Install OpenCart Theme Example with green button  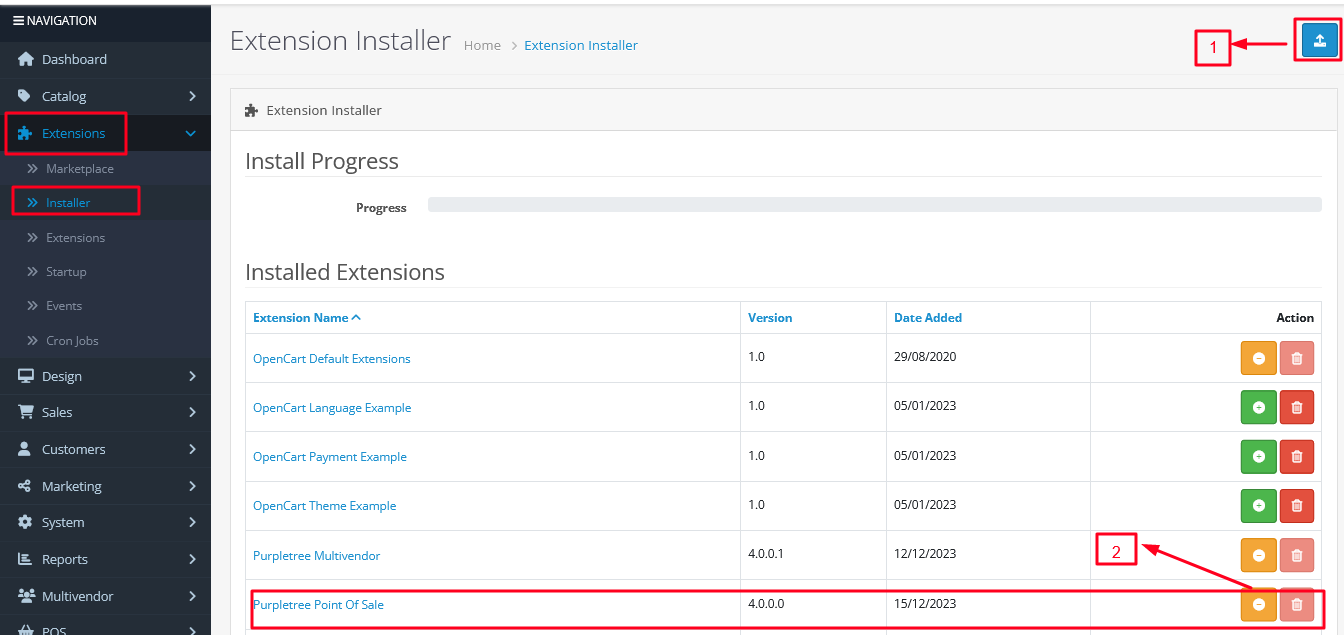(1259, 505)
